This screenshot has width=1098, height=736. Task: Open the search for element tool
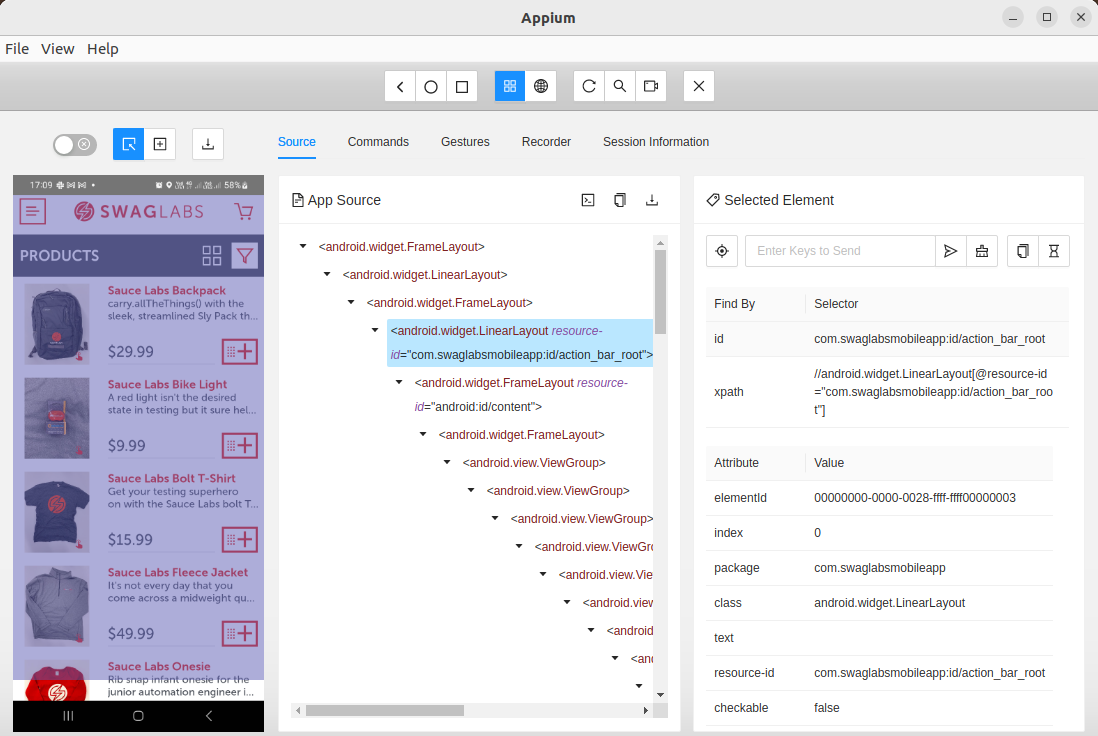620,87
